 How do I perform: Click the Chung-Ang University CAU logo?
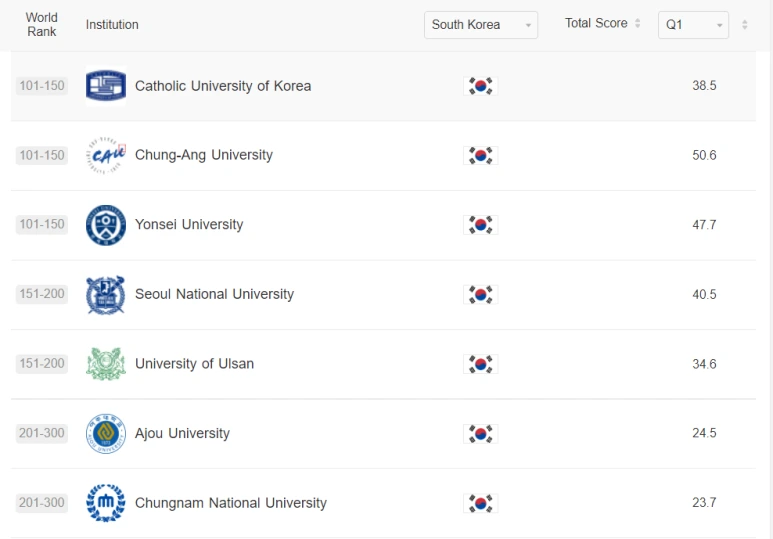point(106,155)
